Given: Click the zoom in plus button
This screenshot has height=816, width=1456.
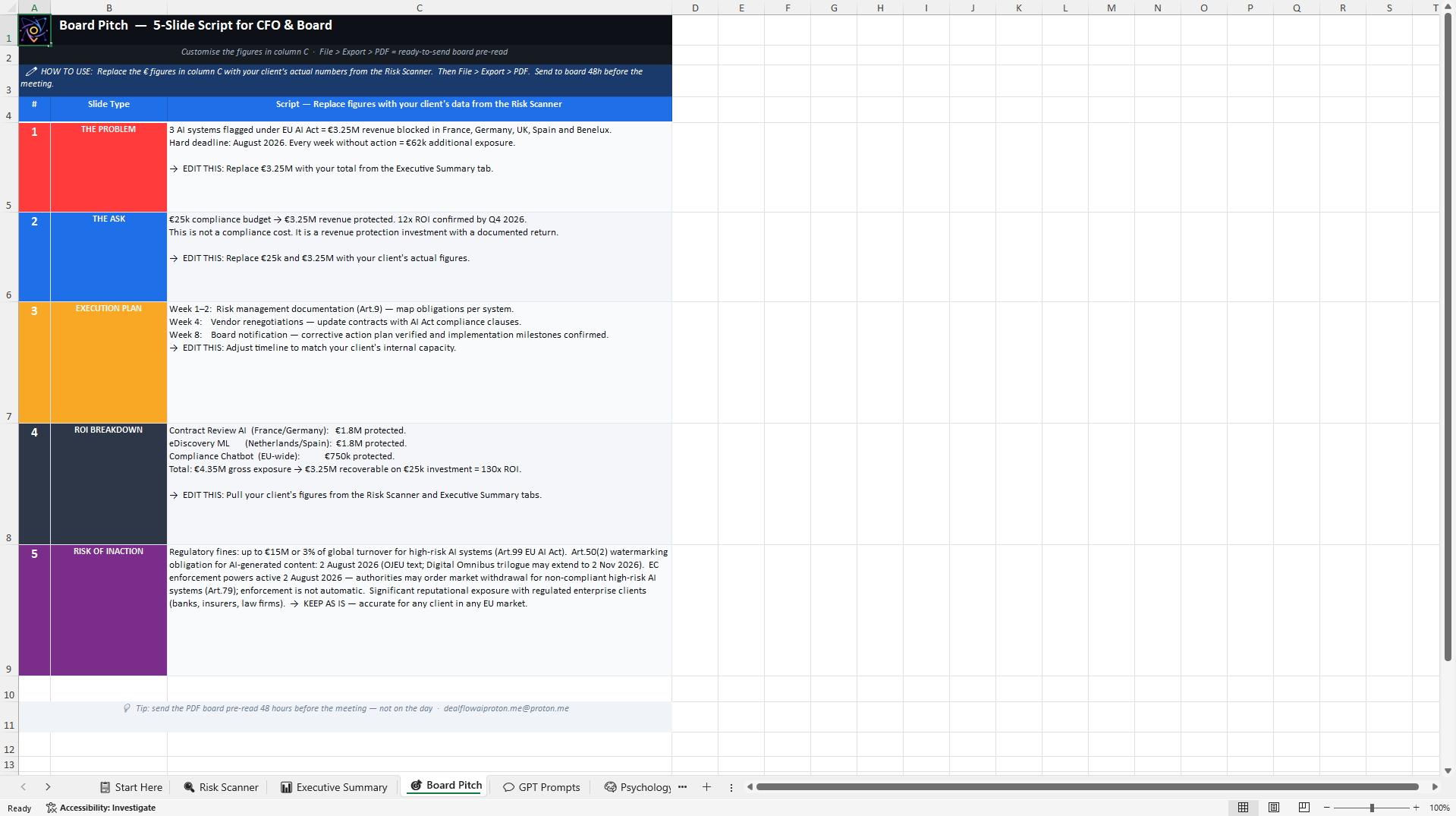Looking at the screenshot, I should click(x=1416, y=808).
